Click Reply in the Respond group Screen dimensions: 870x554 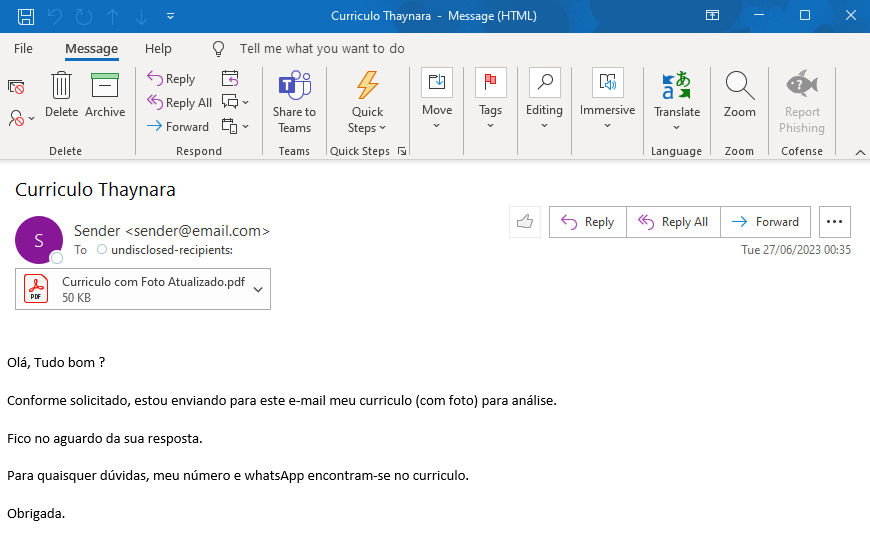pos(171,79)
